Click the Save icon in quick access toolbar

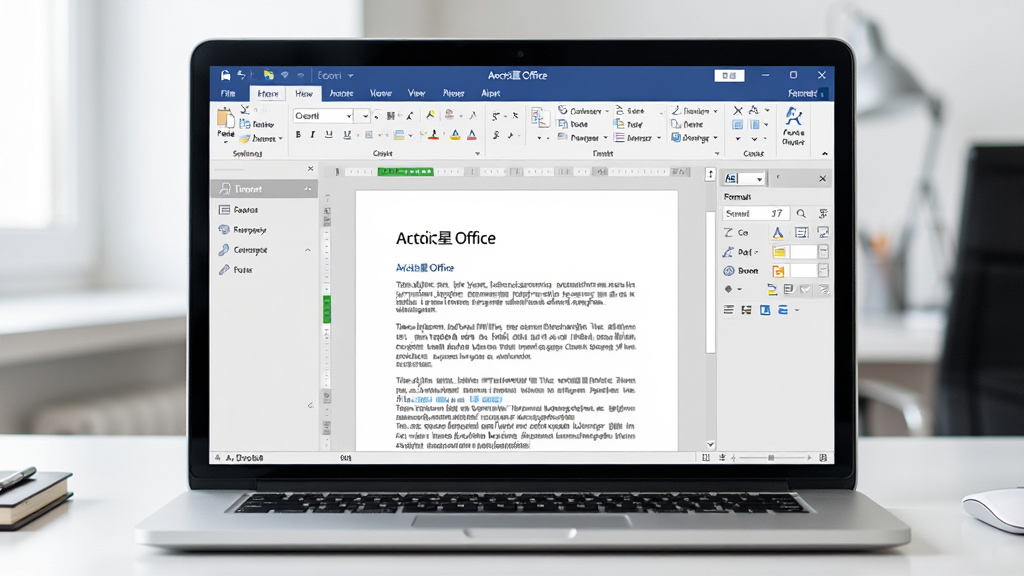225,75
